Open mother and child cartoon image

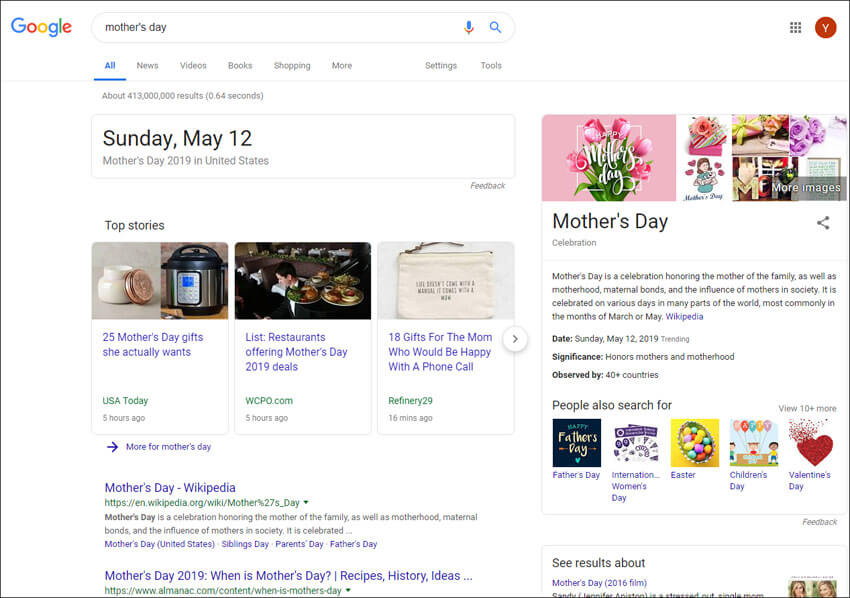(x=704, y=179)
